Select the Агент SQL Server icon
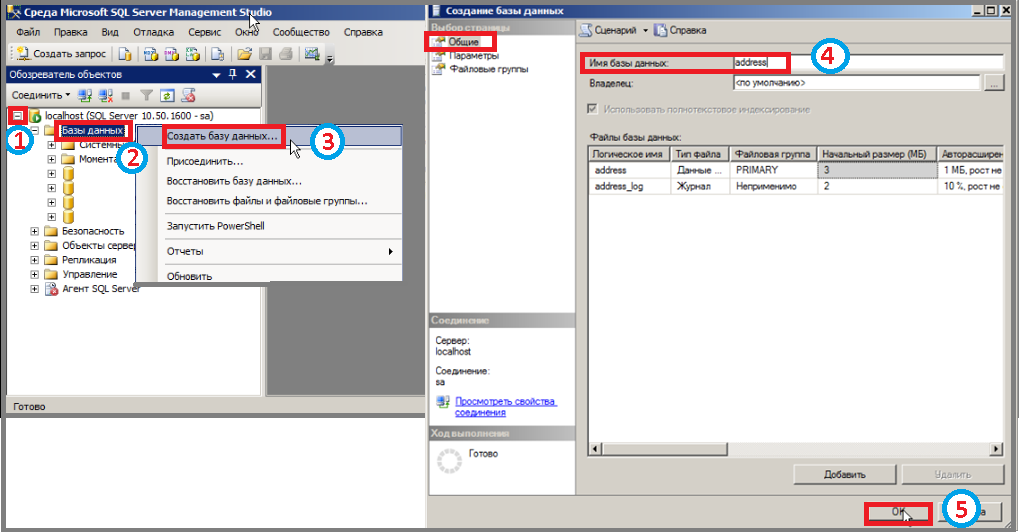 pos(51,289)
